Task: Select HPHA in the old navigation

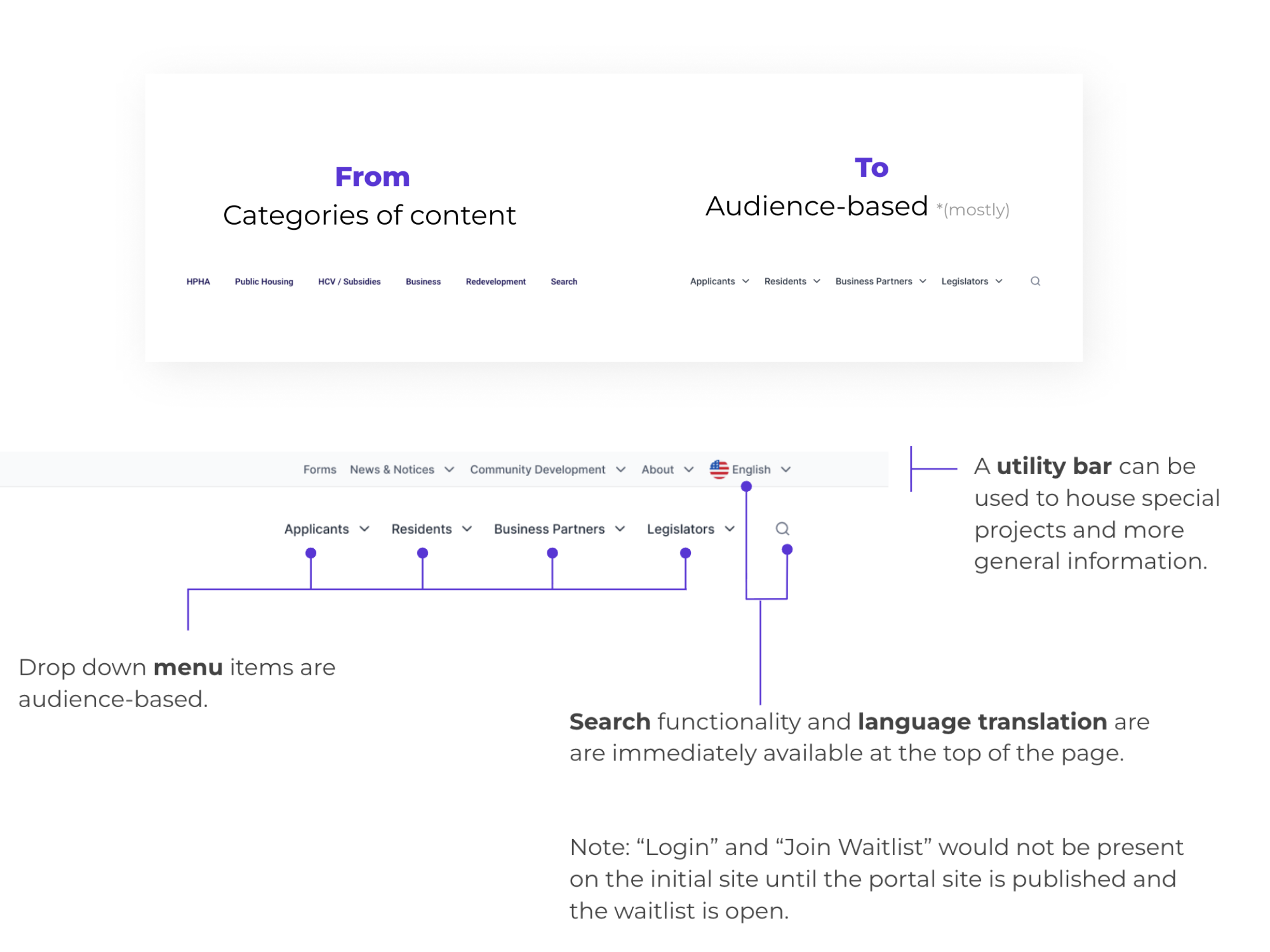Action: point(198,282)
